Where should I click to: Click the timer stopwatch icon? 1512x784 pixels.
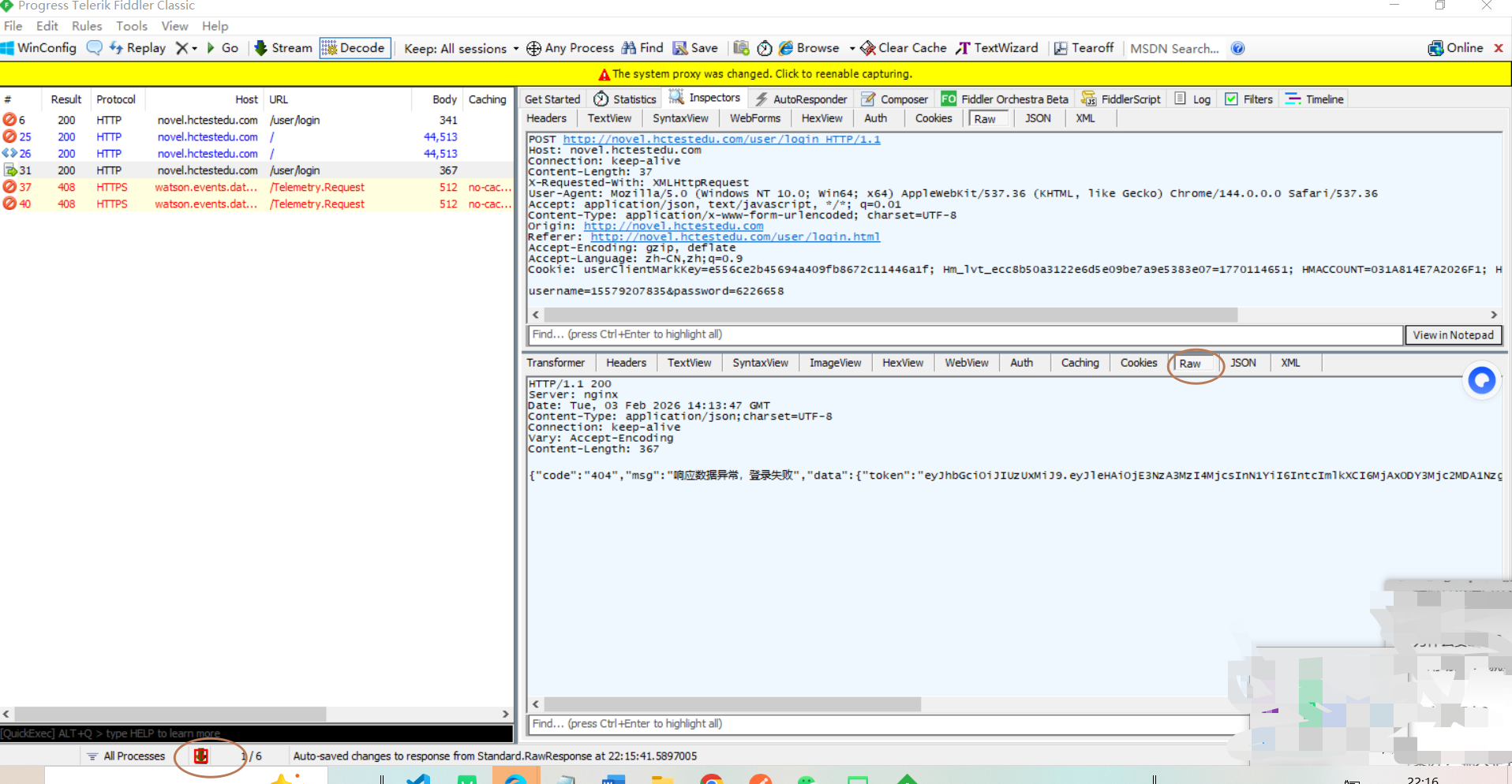(x=765, y=48)
